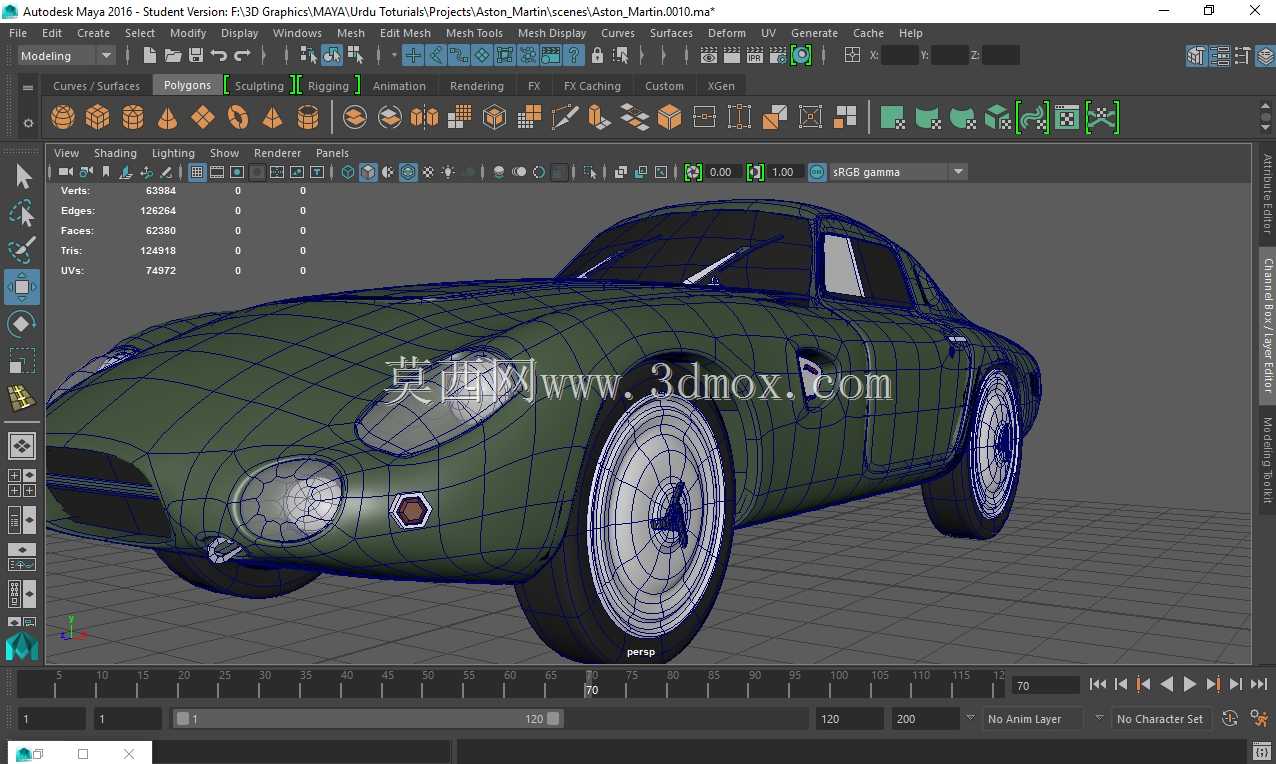Create a polygon torus from the shelf
Screen dimensions: 1276x764
point(237,118)
